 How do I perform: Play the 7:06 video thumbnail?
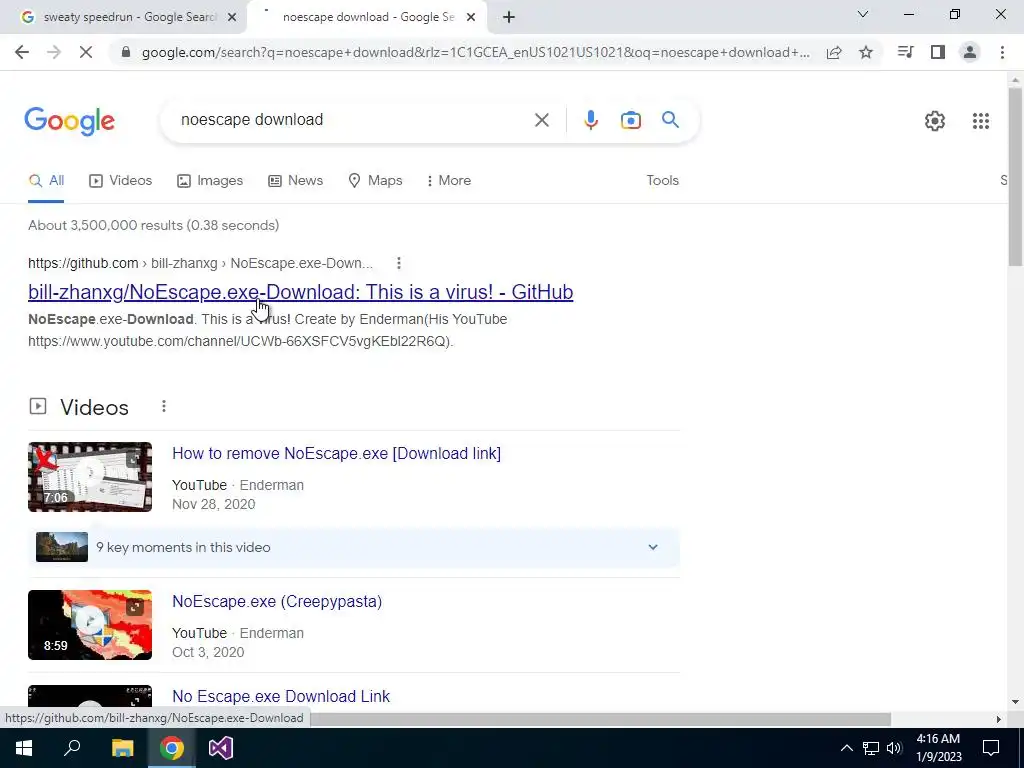click(x=90, y=477)
